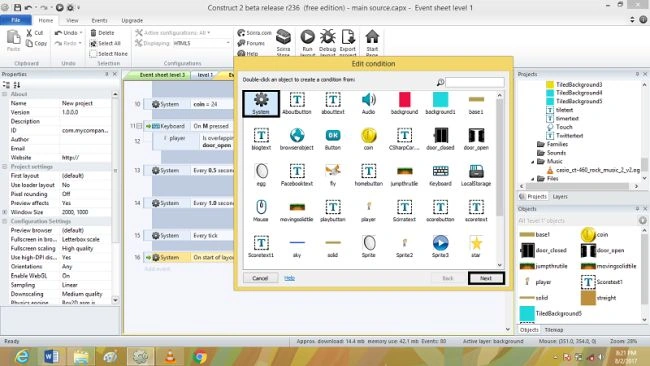Open the Undo dropdown arrow
The width and height of the screenshot is (650, 366).
(x=81, y=33)
